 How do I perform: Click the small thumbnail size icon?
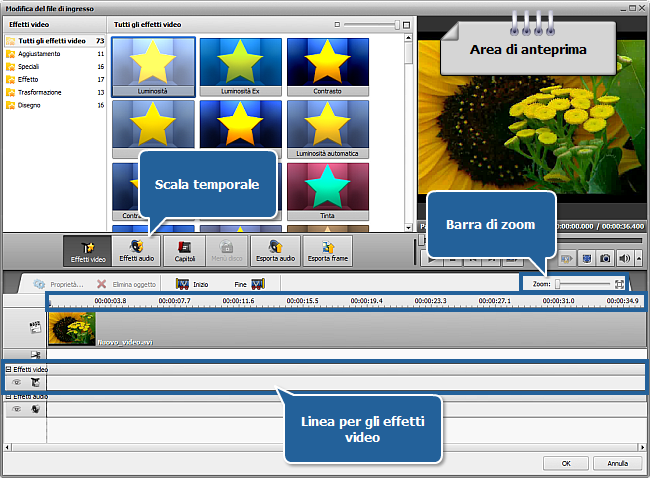point(337,25)
